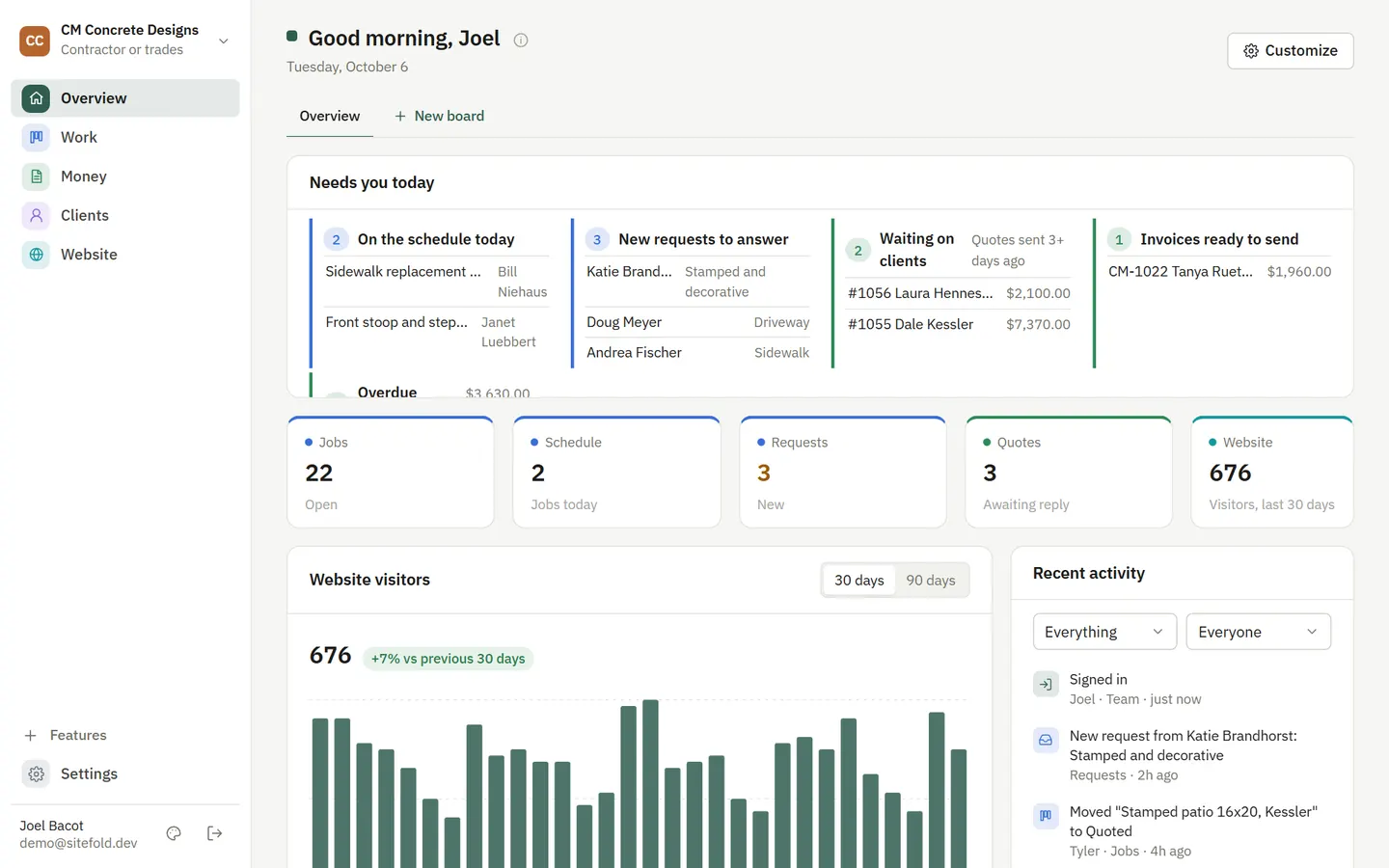The image size is (1389, 868).
Task: Open the Requests 3 New card
Action: click(843, 473)
